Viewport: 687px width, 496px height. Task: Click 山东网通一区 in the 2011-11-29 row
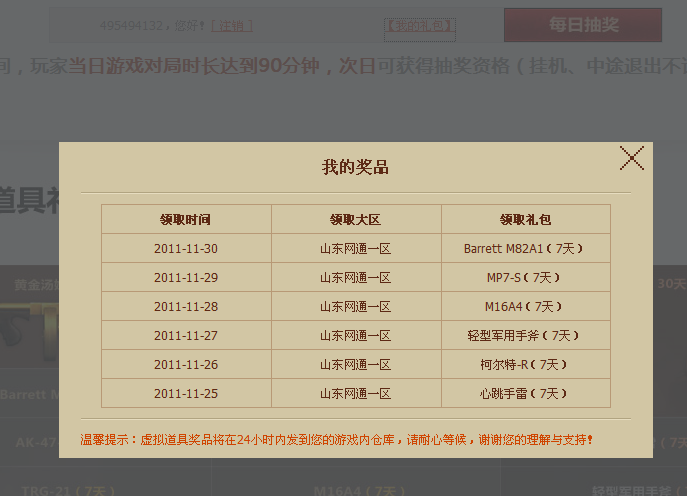[355, 277]
